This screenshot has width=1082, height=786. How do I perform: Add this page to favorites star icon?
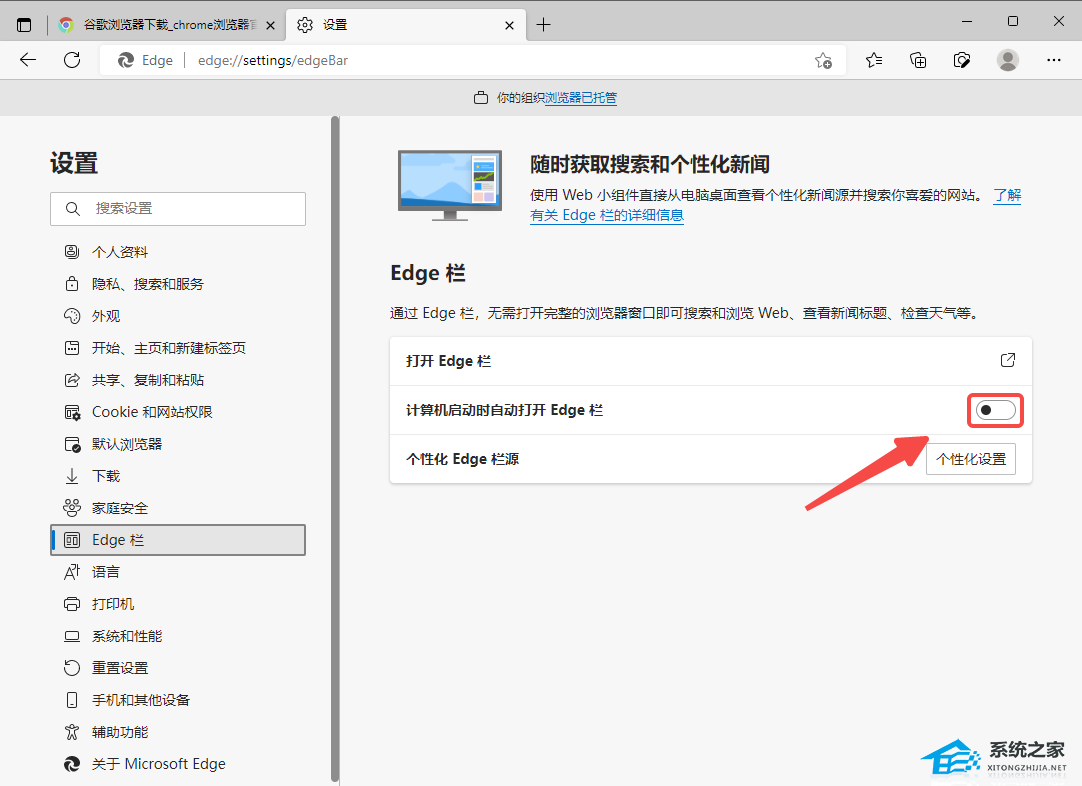pos(822,60)
